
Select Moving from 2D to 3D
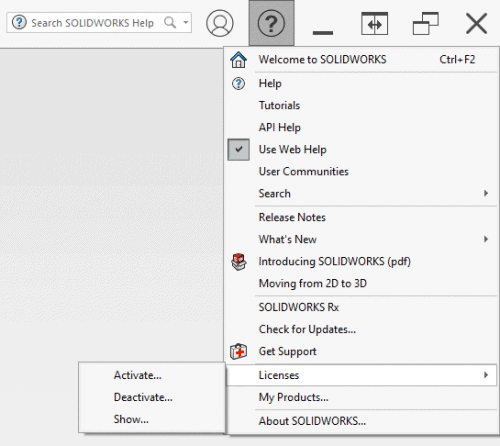362,283
